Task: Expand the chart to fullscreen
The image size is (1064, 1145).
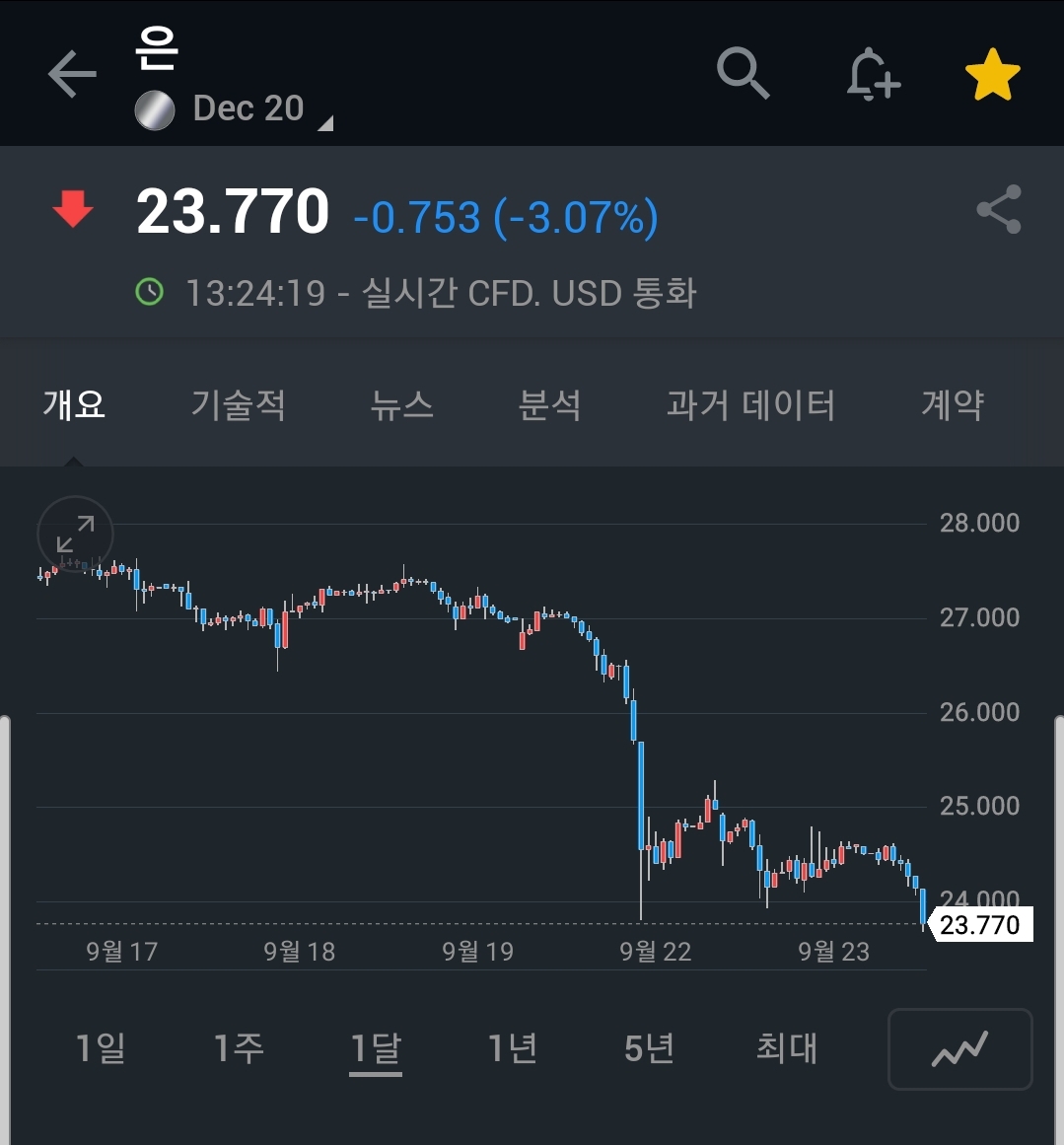Action: pyautogui.click(x=75, y=534)
